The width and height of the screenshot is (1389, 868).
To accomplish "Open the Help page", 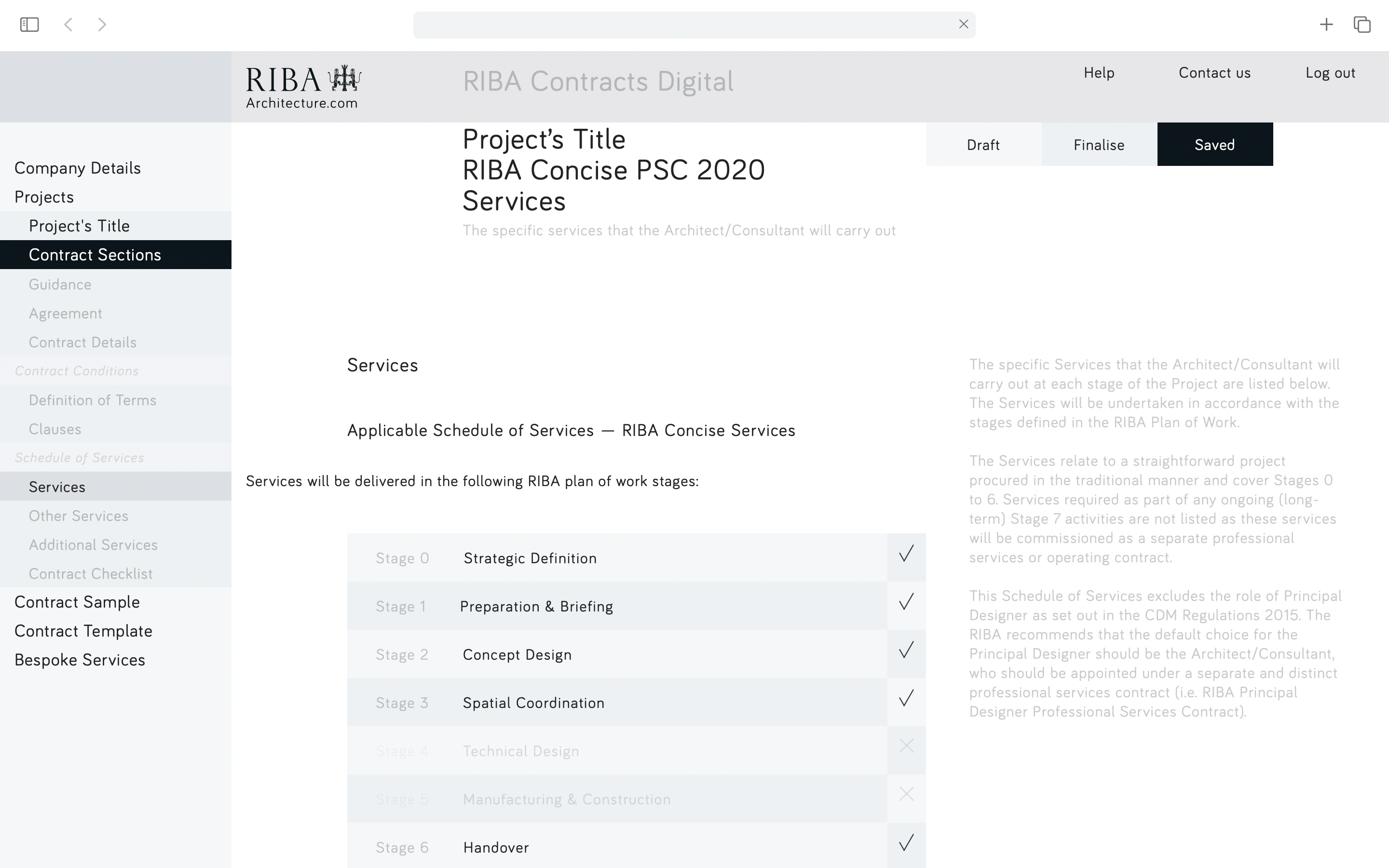I will 1099,73.
